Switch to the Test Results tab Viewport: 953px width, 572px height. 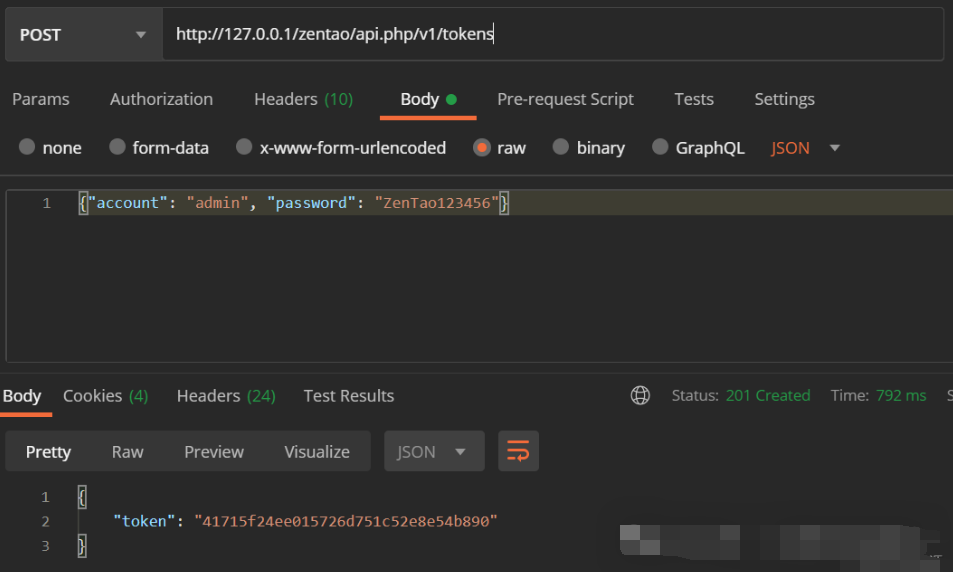point(349,396)
